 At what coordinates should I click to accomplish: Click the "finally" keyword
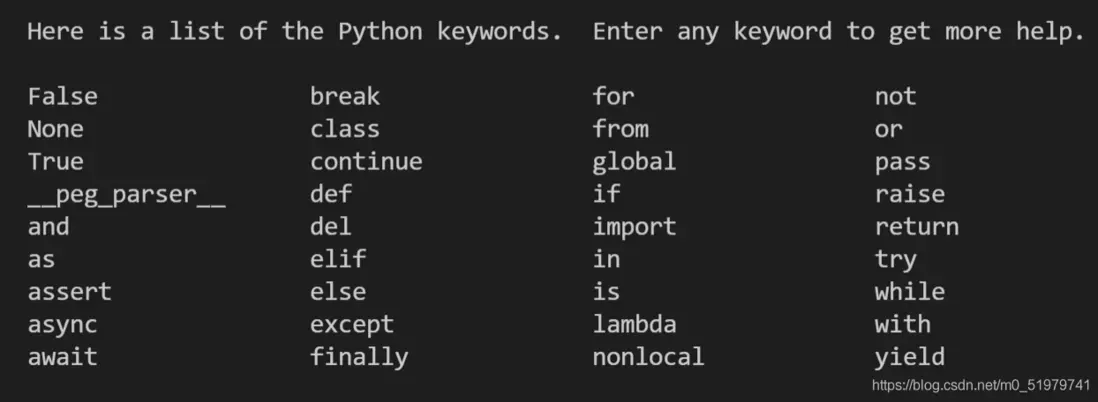coord(359,357)
